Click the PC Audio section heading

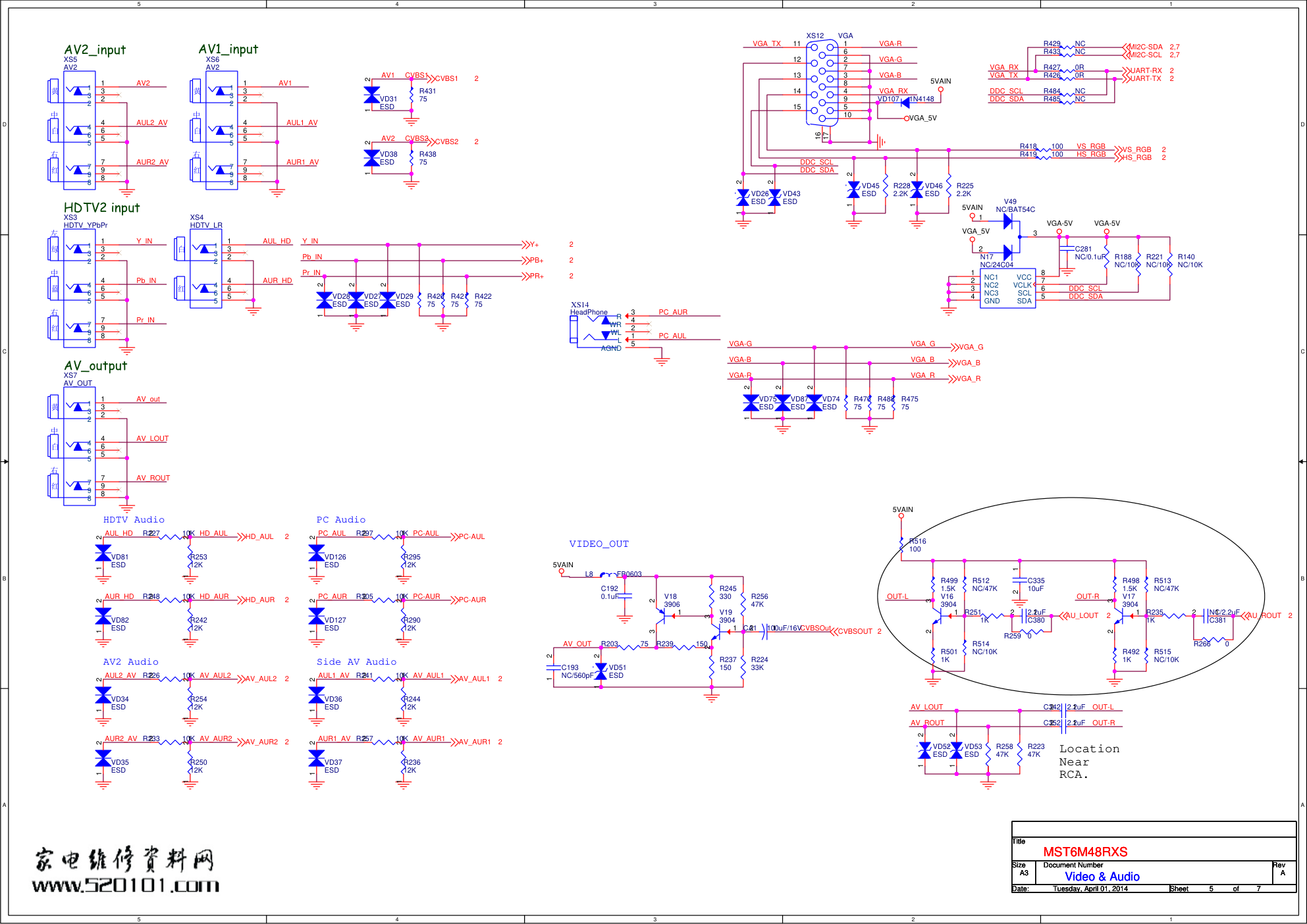[x=340, y=520]
